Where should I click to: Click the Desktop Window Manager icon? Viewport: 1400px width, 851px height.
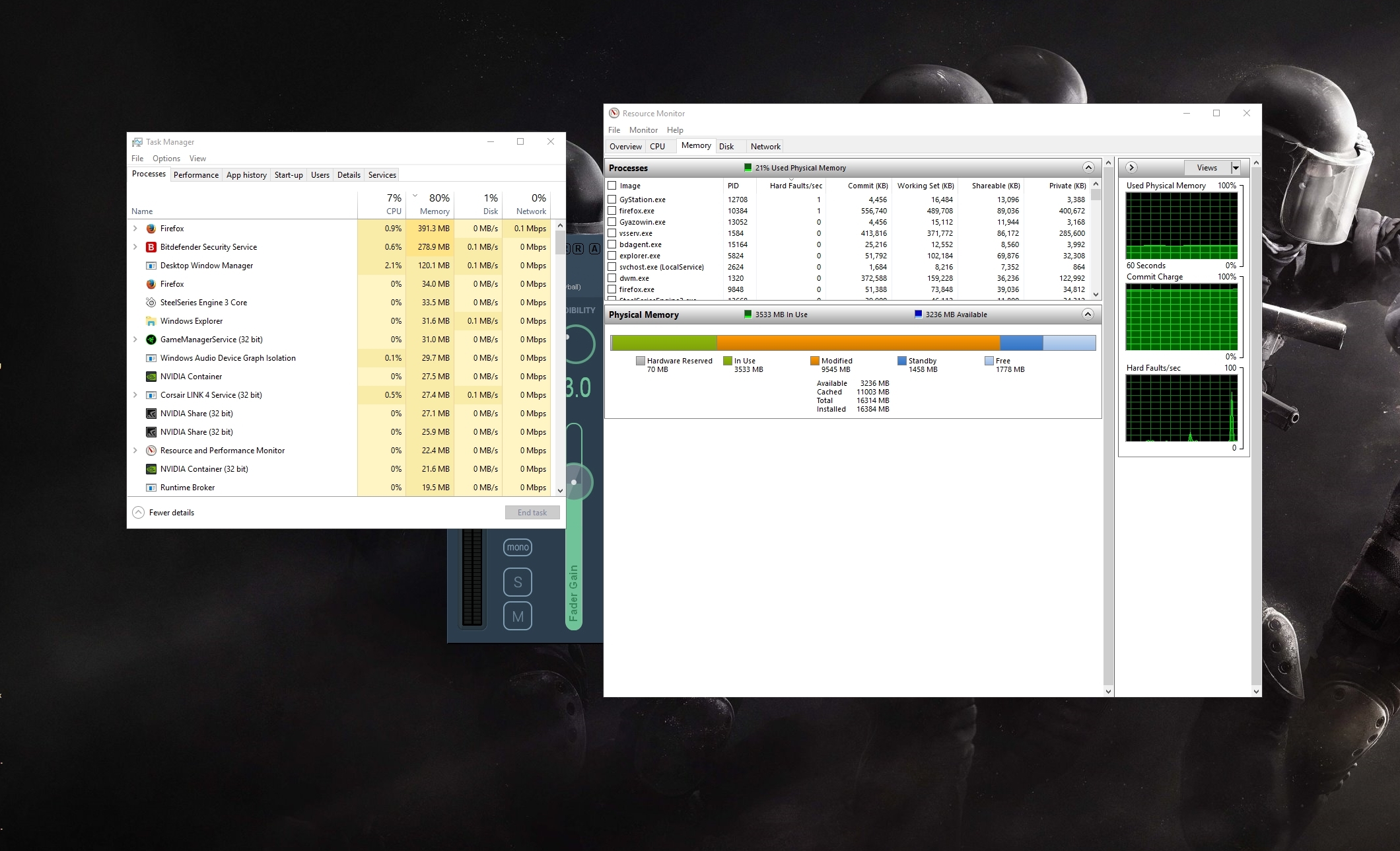tap(151, 266)
